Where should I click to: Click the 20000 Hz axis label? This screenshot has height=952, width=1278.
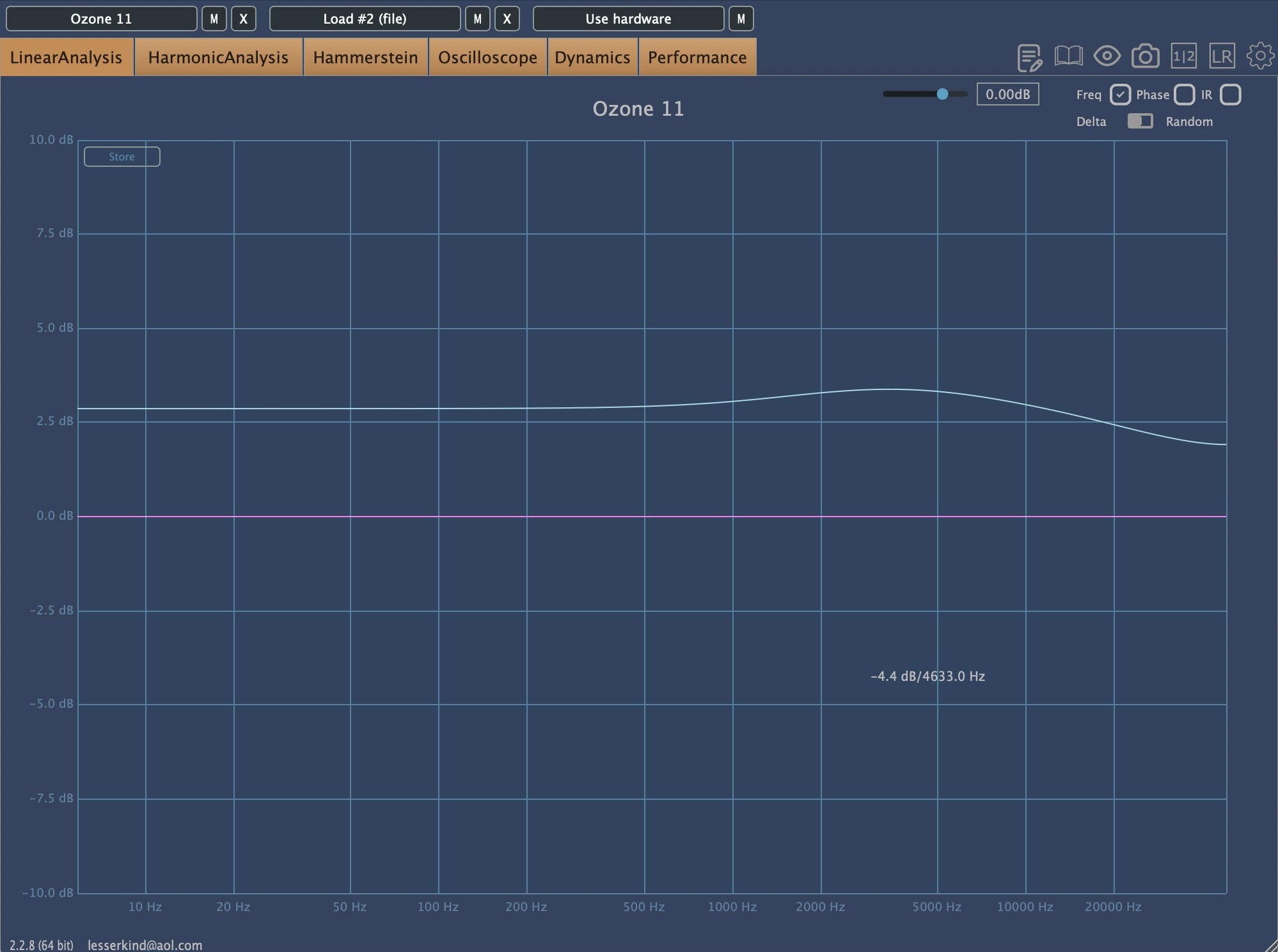point(1113,907)
